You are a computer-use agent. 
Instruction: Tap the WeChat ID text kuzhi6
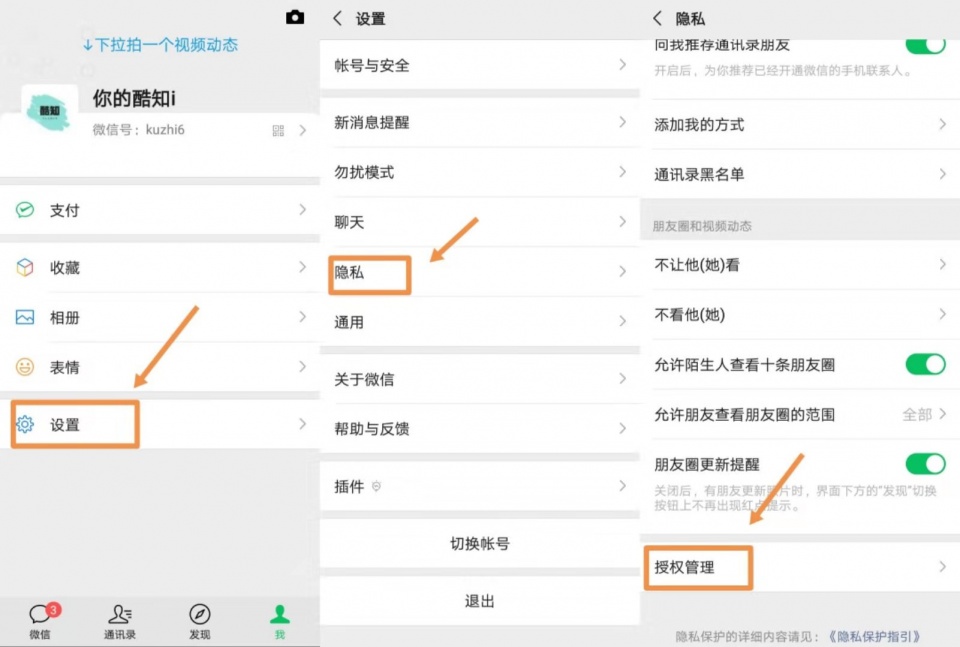(165, 130)
